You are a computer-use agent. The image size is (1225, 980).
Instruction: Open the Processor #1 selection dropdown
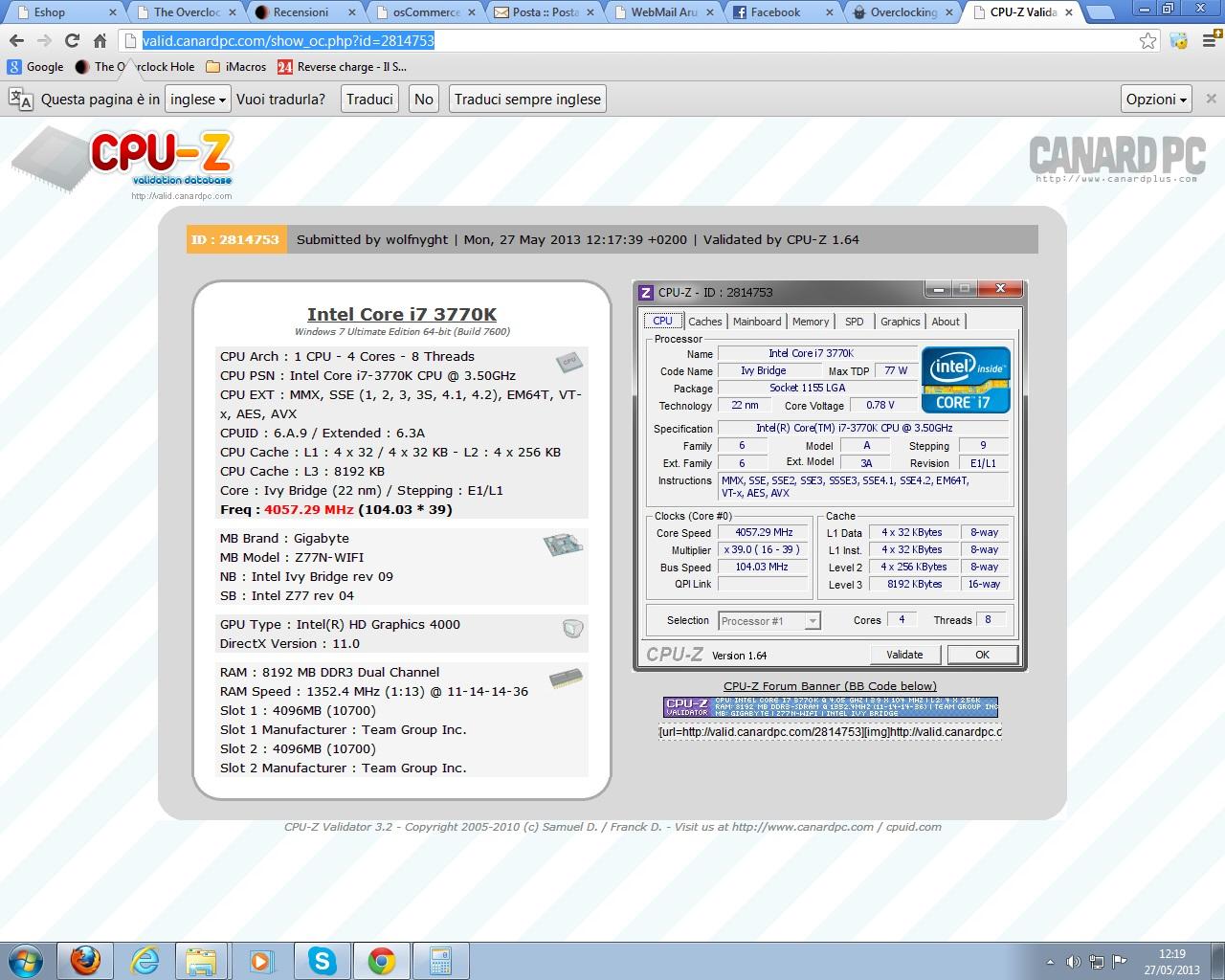[x=769, y=621]
